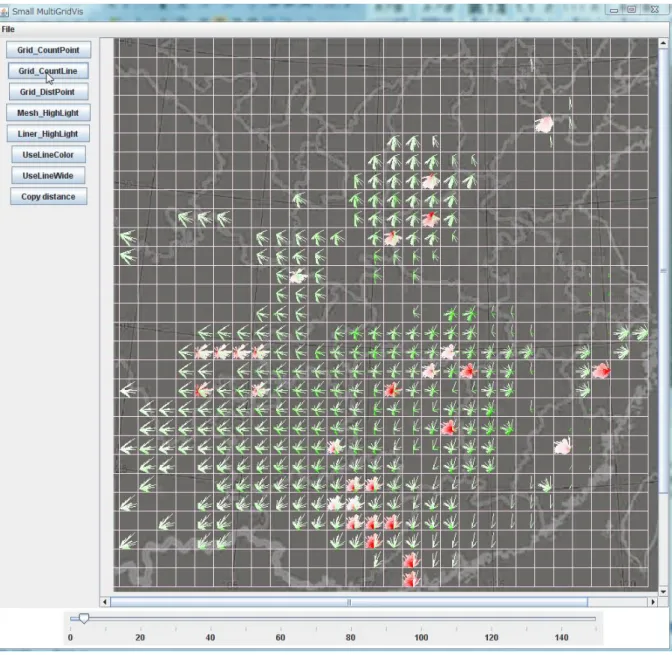Screen dimensions: 672x655
Task: Click the Java app icon in the title bar
Action: pos(4,12)
